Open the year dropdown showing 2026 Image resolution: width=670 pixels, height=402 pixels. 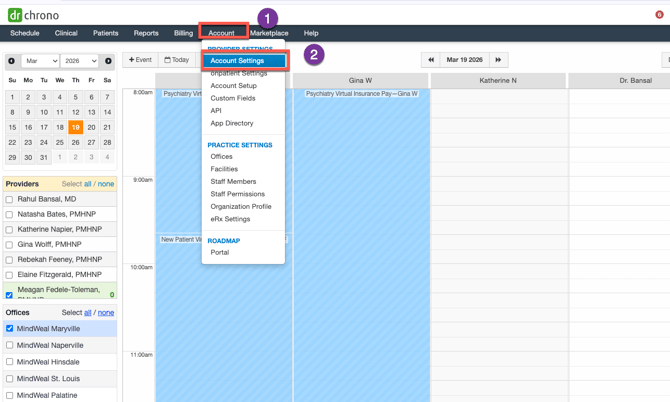[x=79, y=61]
